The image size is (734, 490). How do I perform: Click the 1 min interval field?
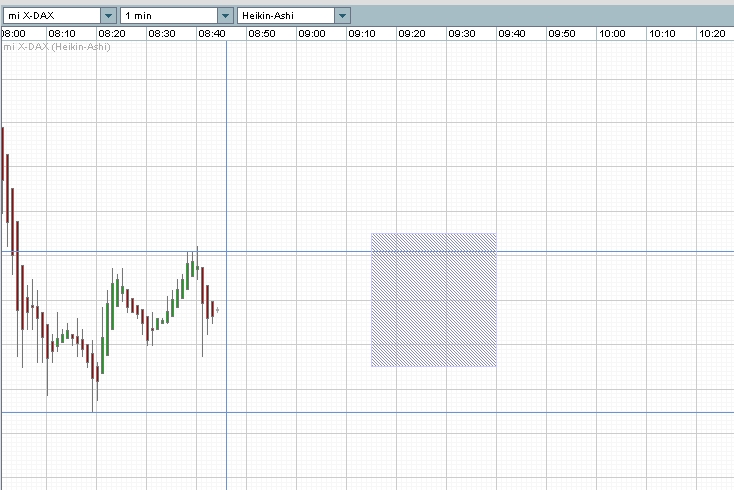click(x=169, y=16)
